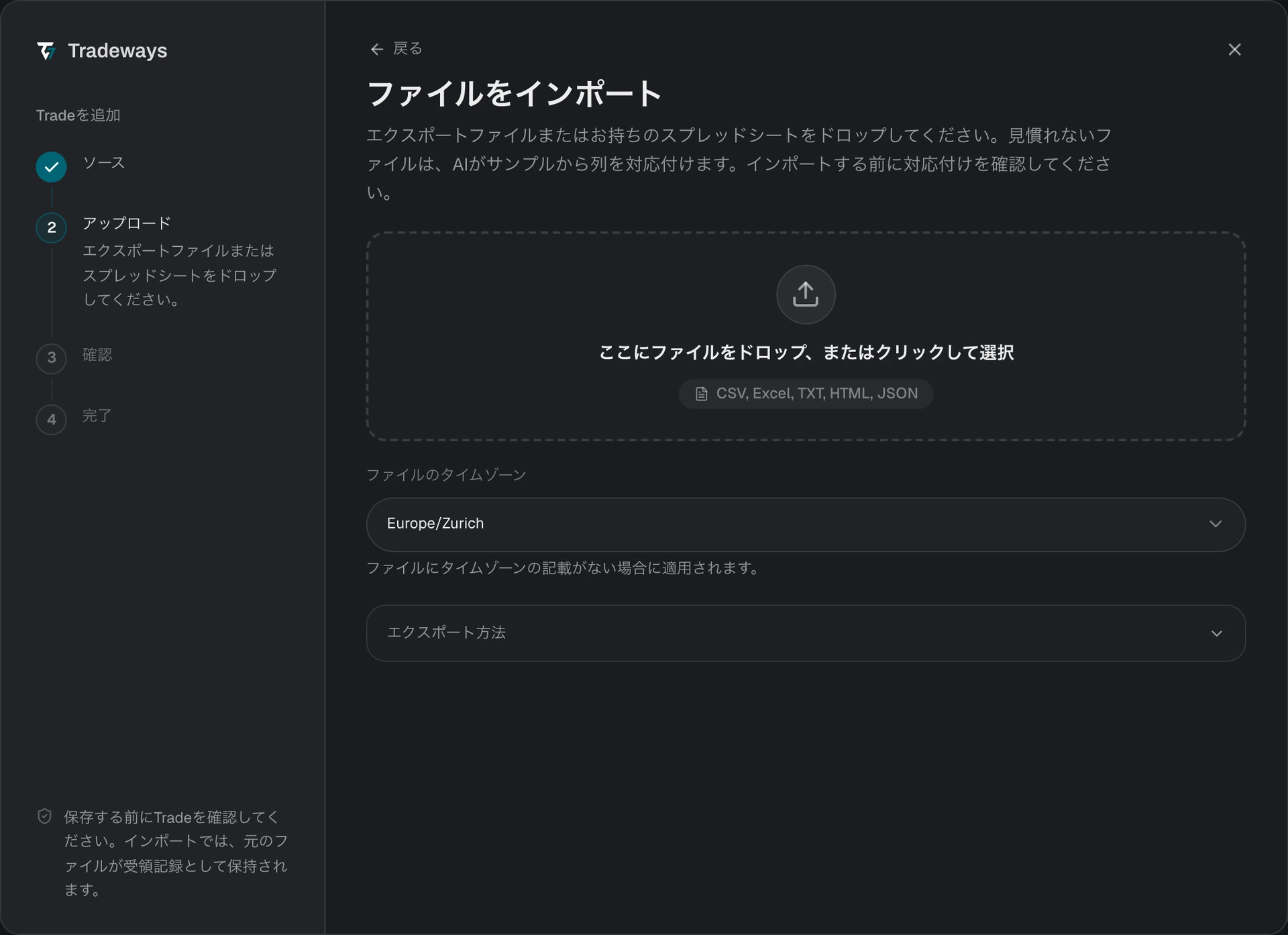Click the step 2 circle
Viewport: 1288px width, 935px height.
pos(51,227)
